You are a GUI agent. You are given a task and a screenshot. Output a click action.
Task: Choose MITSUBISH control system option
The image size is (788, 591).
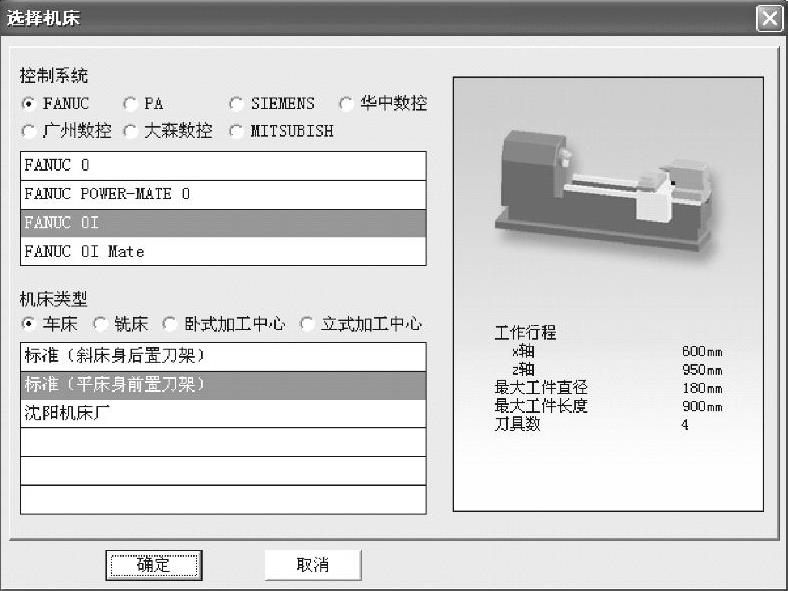pos(236,131)
